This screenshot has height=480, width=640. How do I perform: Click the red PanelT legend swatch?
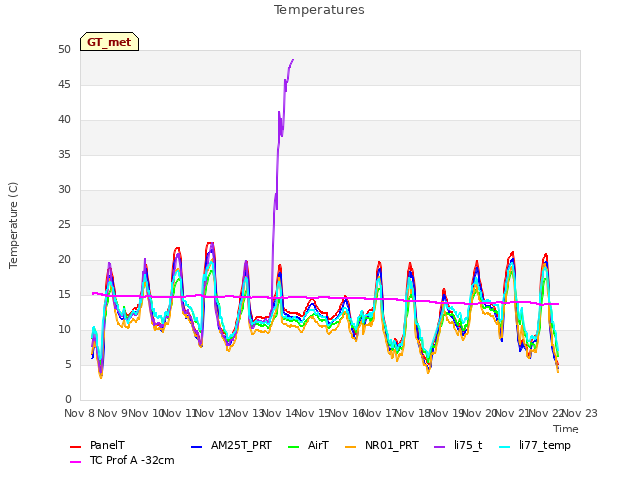[76, 447]
